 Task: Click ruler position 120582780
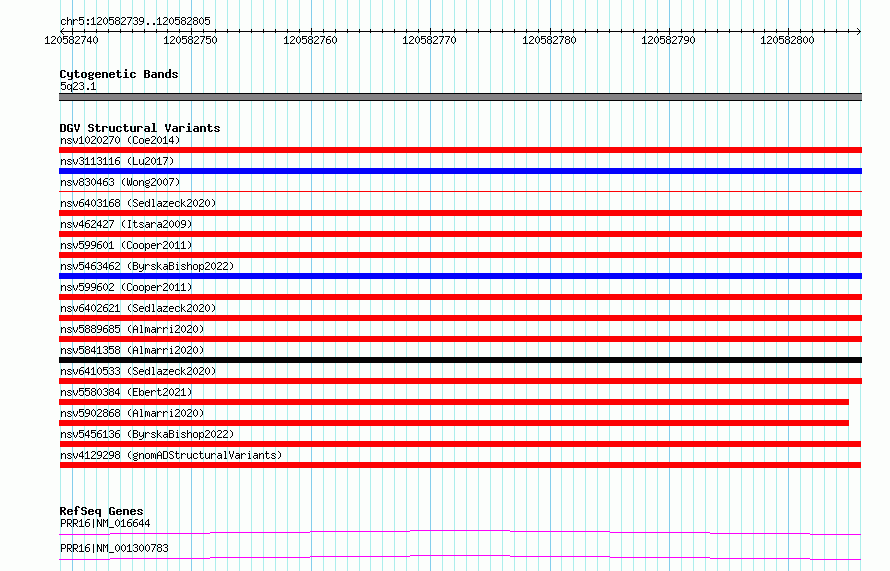click(549, 40)
